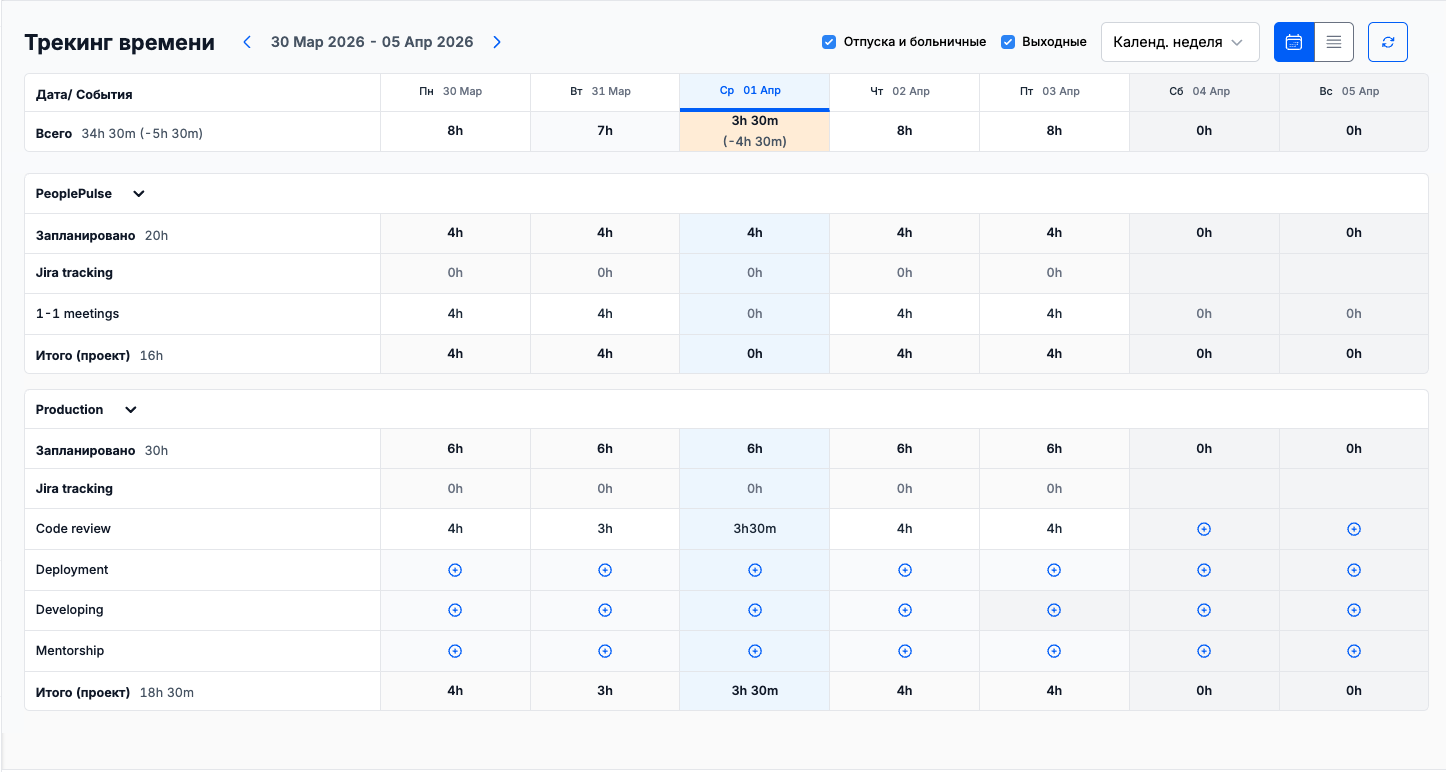Collapse the Production project section
Screen dimensions: 1446x772
(x=130, y=410)
